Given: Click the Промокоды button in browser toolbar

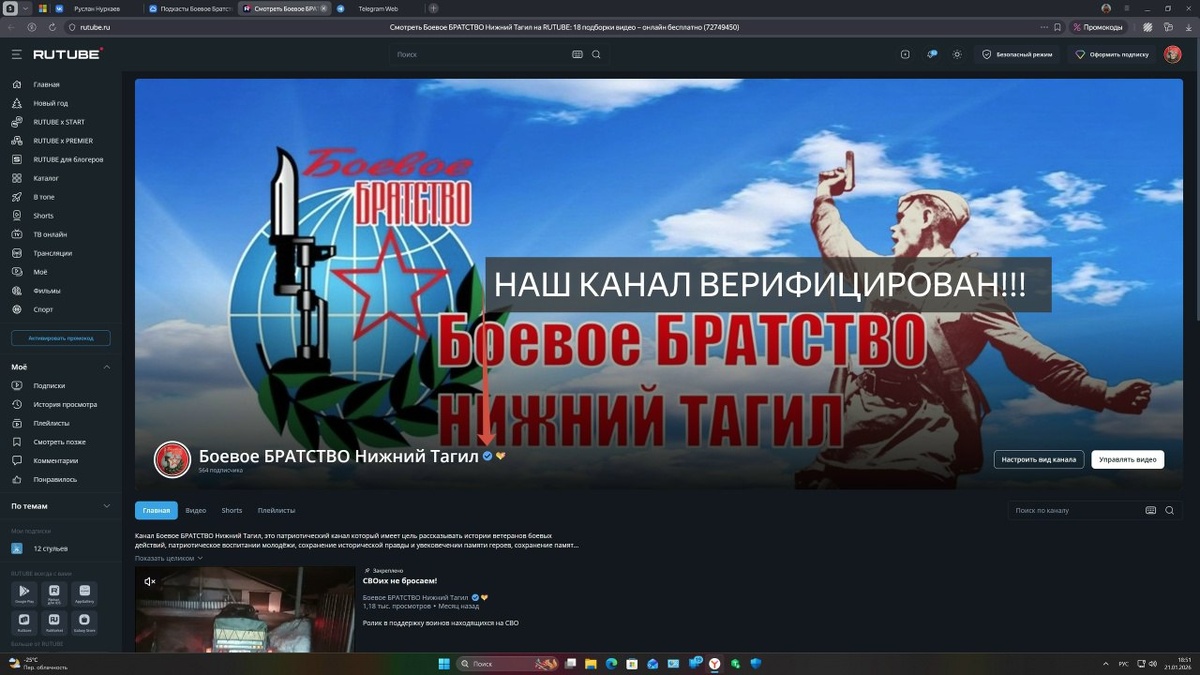Looking at the screenshot, I should click(x=1099, y=27).
